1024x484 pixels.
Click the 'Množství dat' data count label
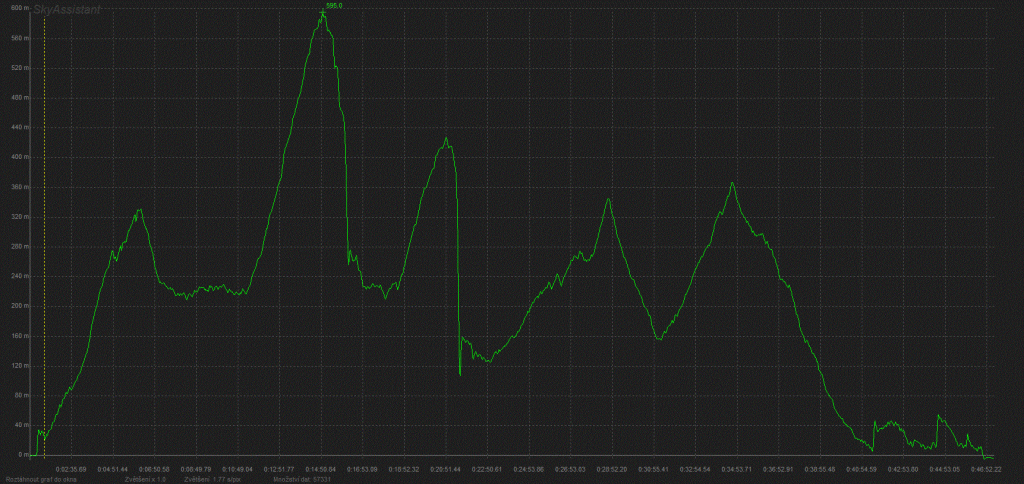[301, 479]
